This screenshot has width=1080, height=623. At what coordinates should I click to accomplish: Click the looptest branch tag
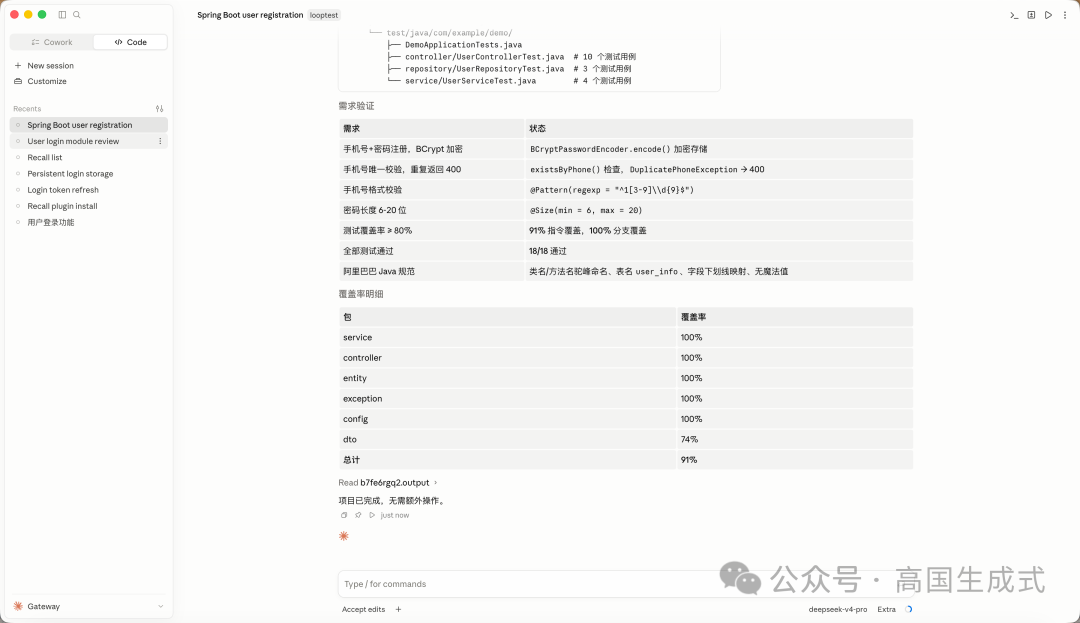click(324, 15)
